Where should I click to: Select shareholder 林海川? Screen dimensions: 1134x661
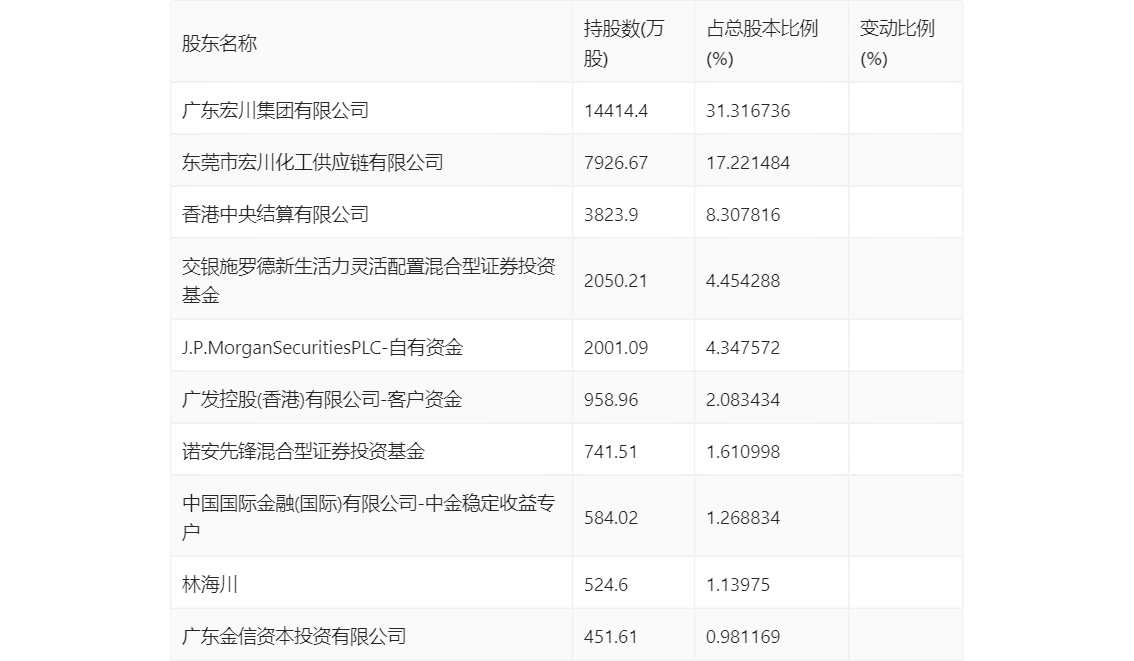point(210,584)
